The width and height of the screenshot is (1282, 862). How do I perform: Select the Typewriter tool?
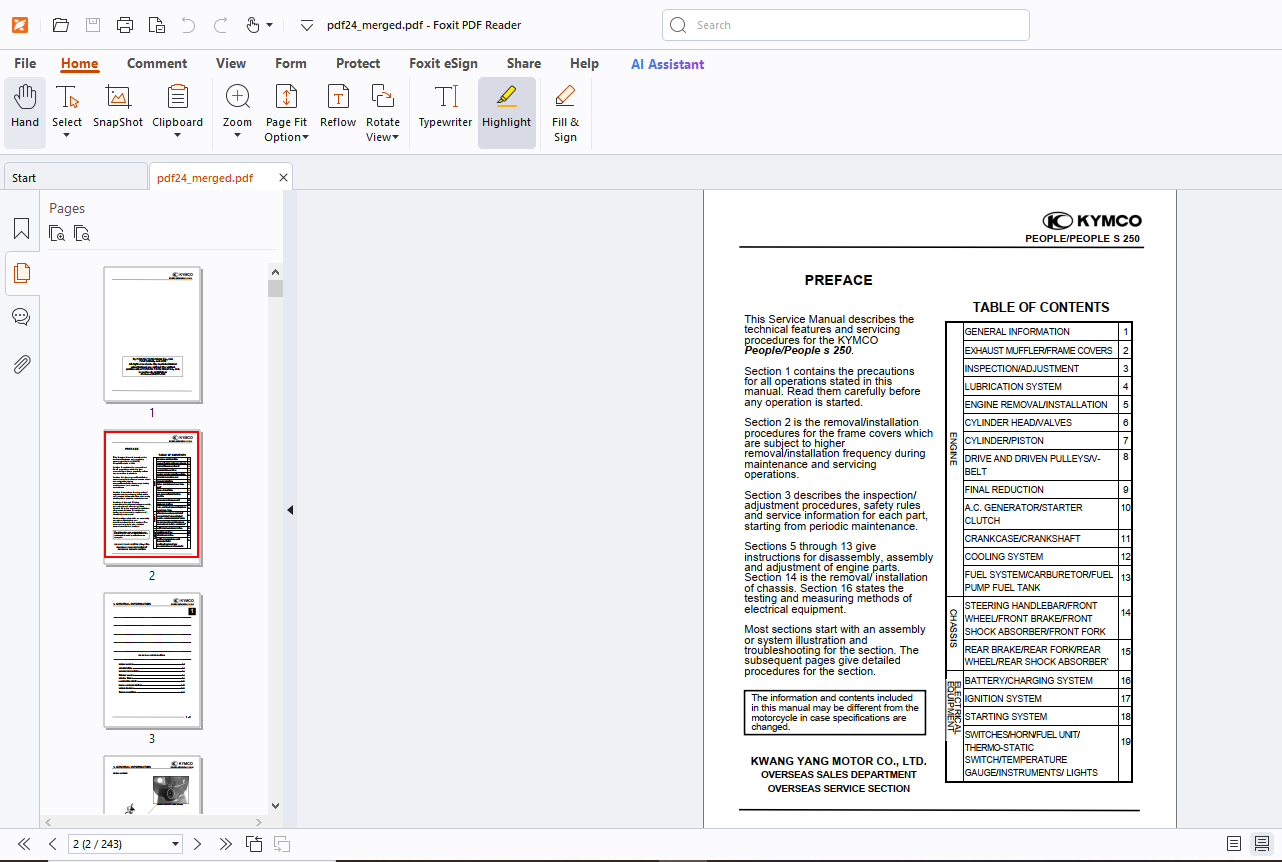pos(445,107)
